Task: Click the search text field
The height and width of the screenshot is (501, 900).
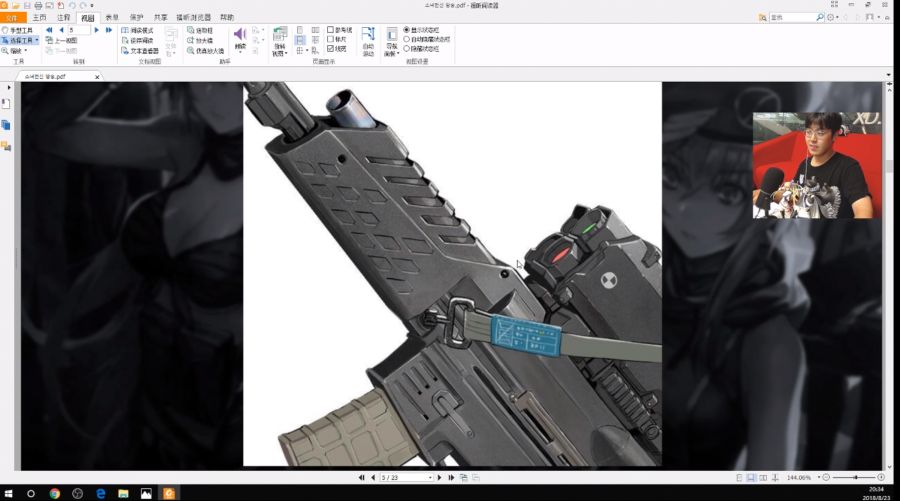Action: tap(792, 18)
